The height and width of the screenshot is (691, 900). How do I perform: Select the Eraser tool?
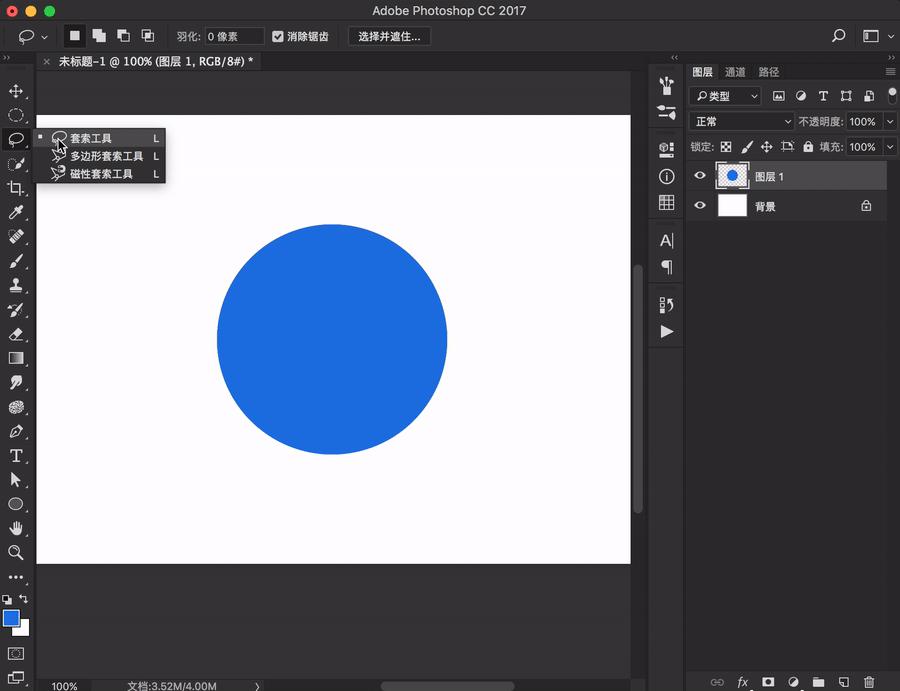tap(16, 334)
